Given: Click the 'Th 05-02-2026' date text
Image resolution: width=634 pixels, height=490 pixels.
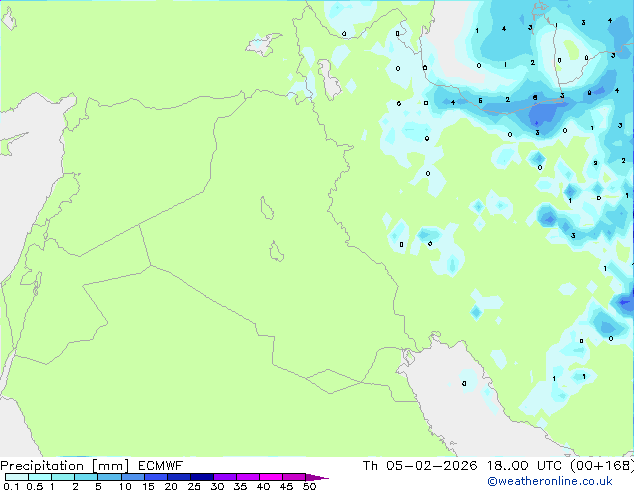Looking at the screenshot, I should click(420, 466).
